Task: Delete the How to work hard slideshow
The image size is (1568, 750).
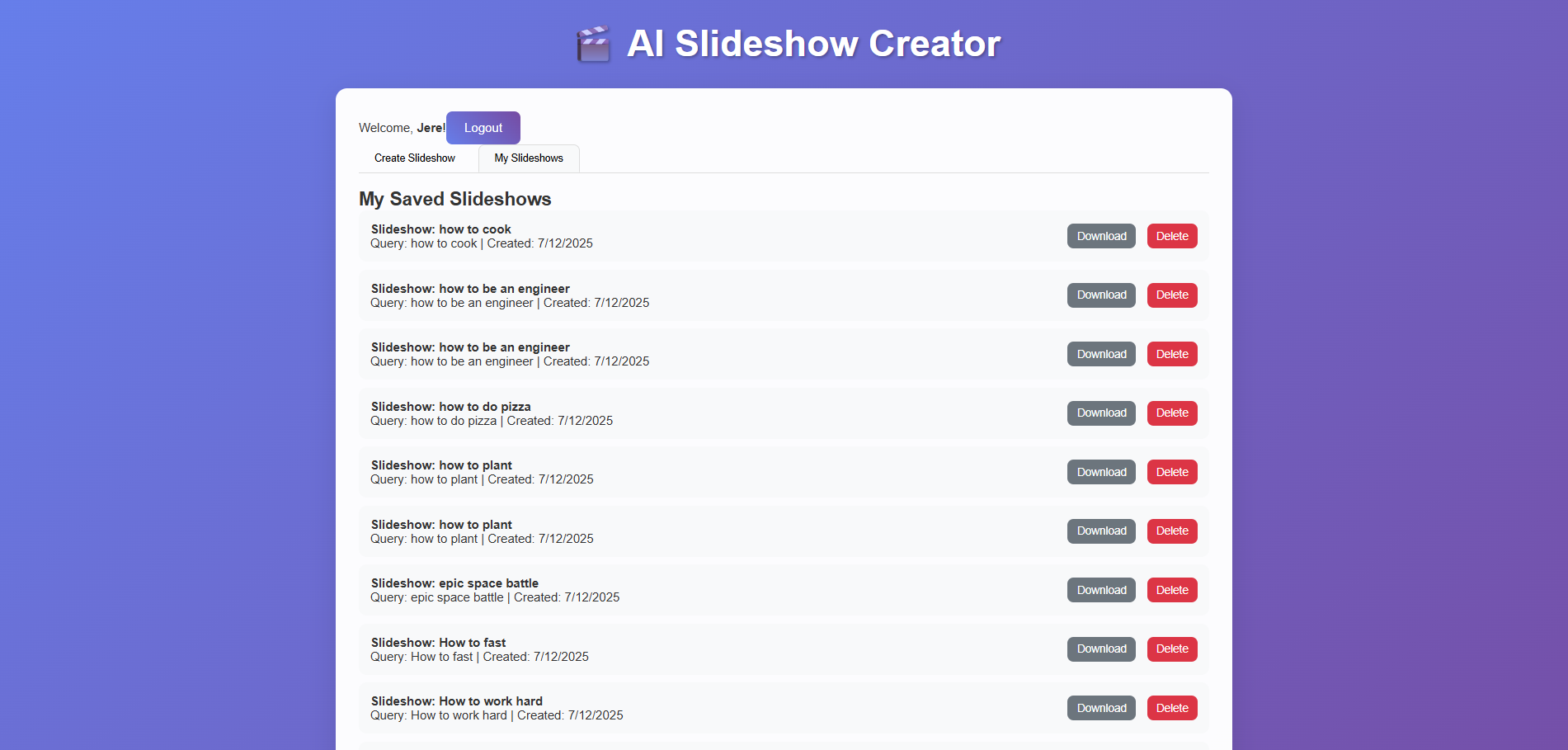Action: [x=1172, y=708]
